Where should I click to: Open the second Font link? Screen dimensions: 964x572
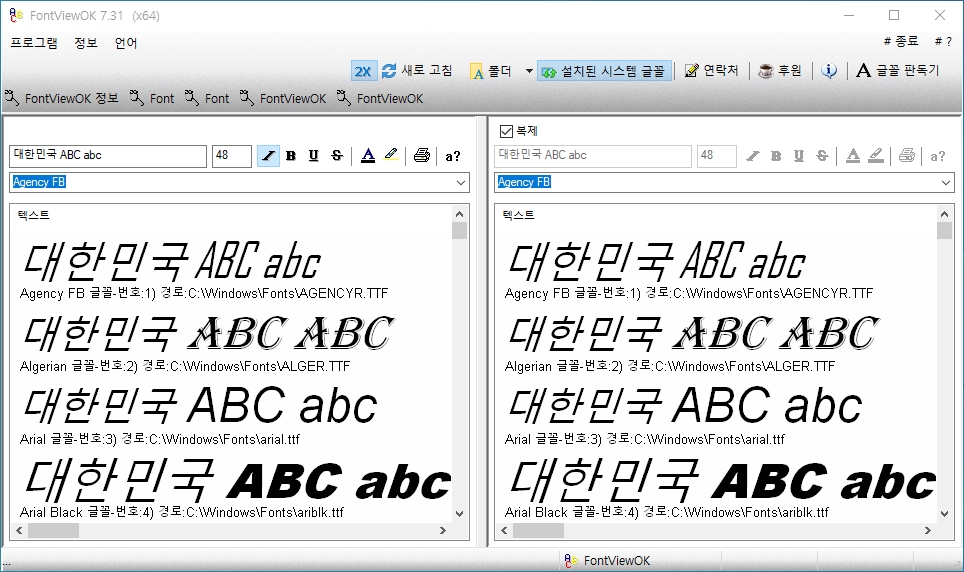207,98
